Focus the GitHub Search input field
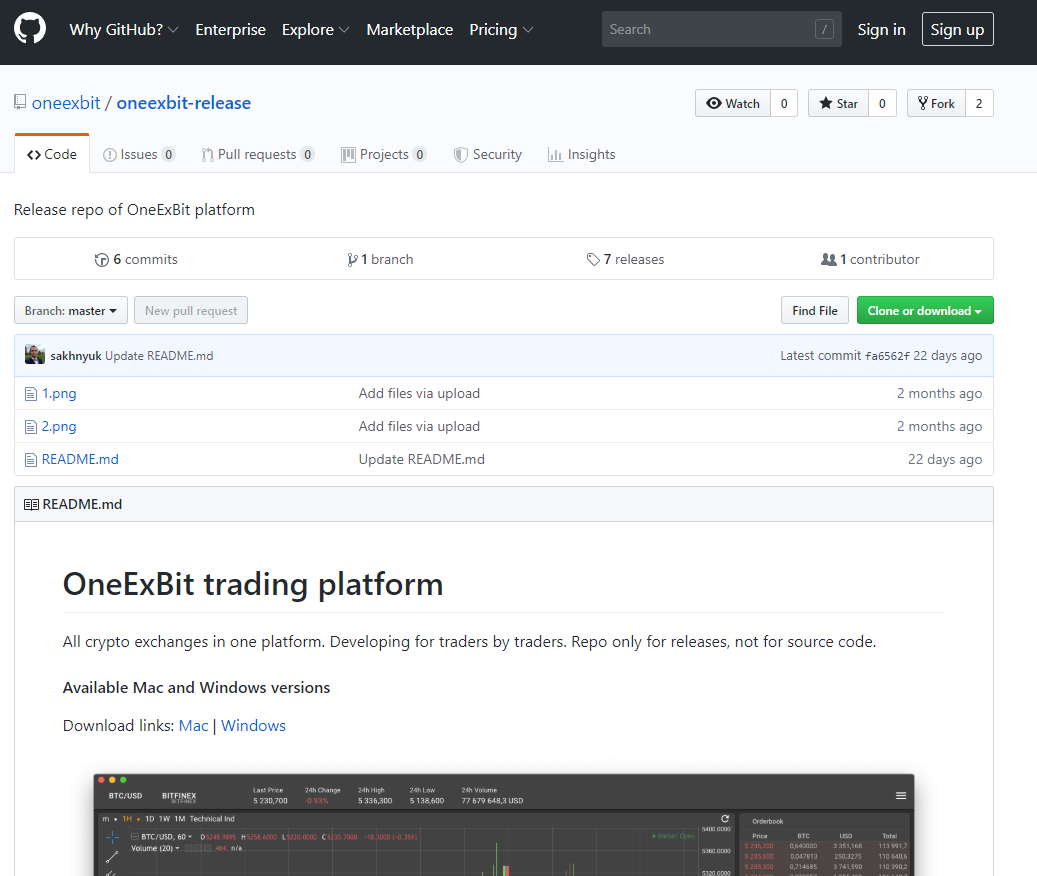 pos(722,29)
